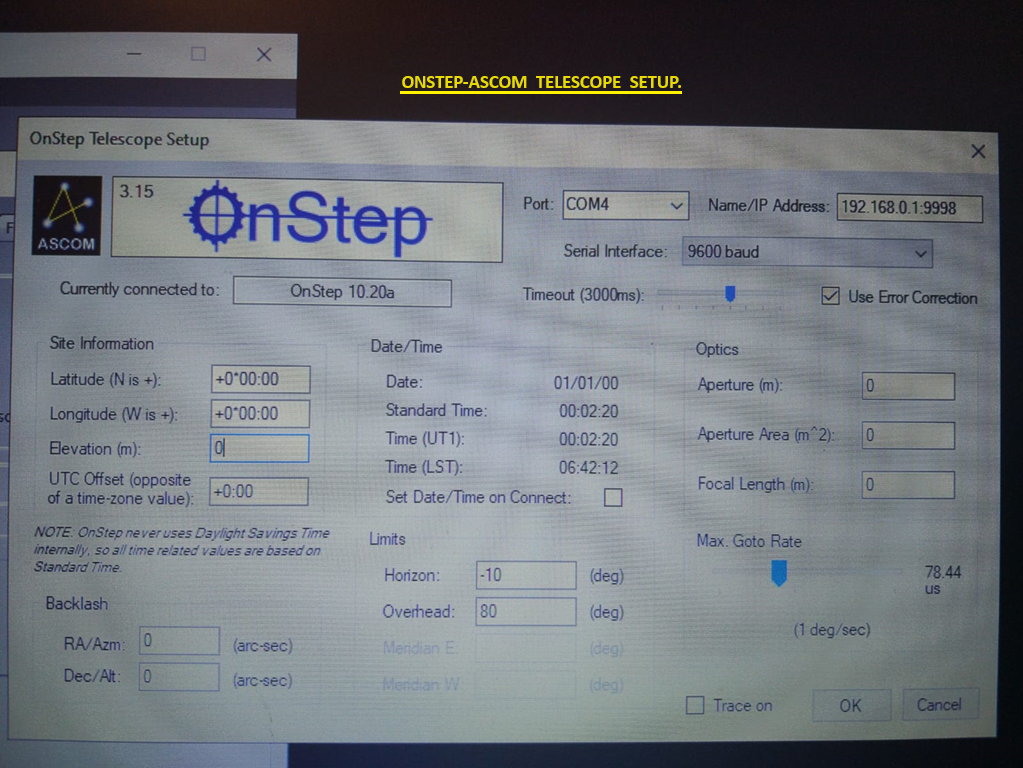1023x768 pixels.
Task: Click the Standard Time value 00:02:20
Action: 588,412
